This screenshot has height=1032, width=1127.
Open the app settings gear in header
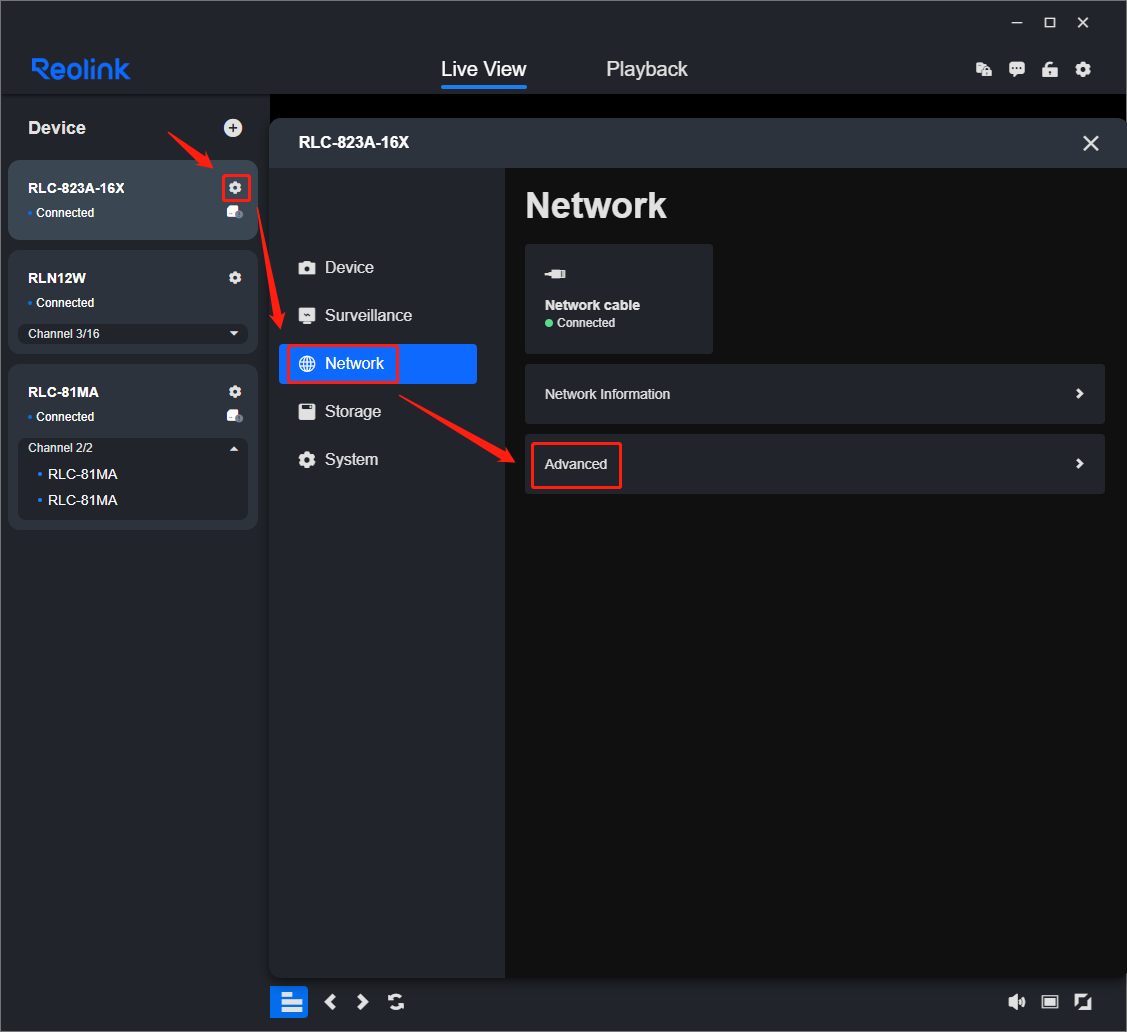coord(1082,69)
